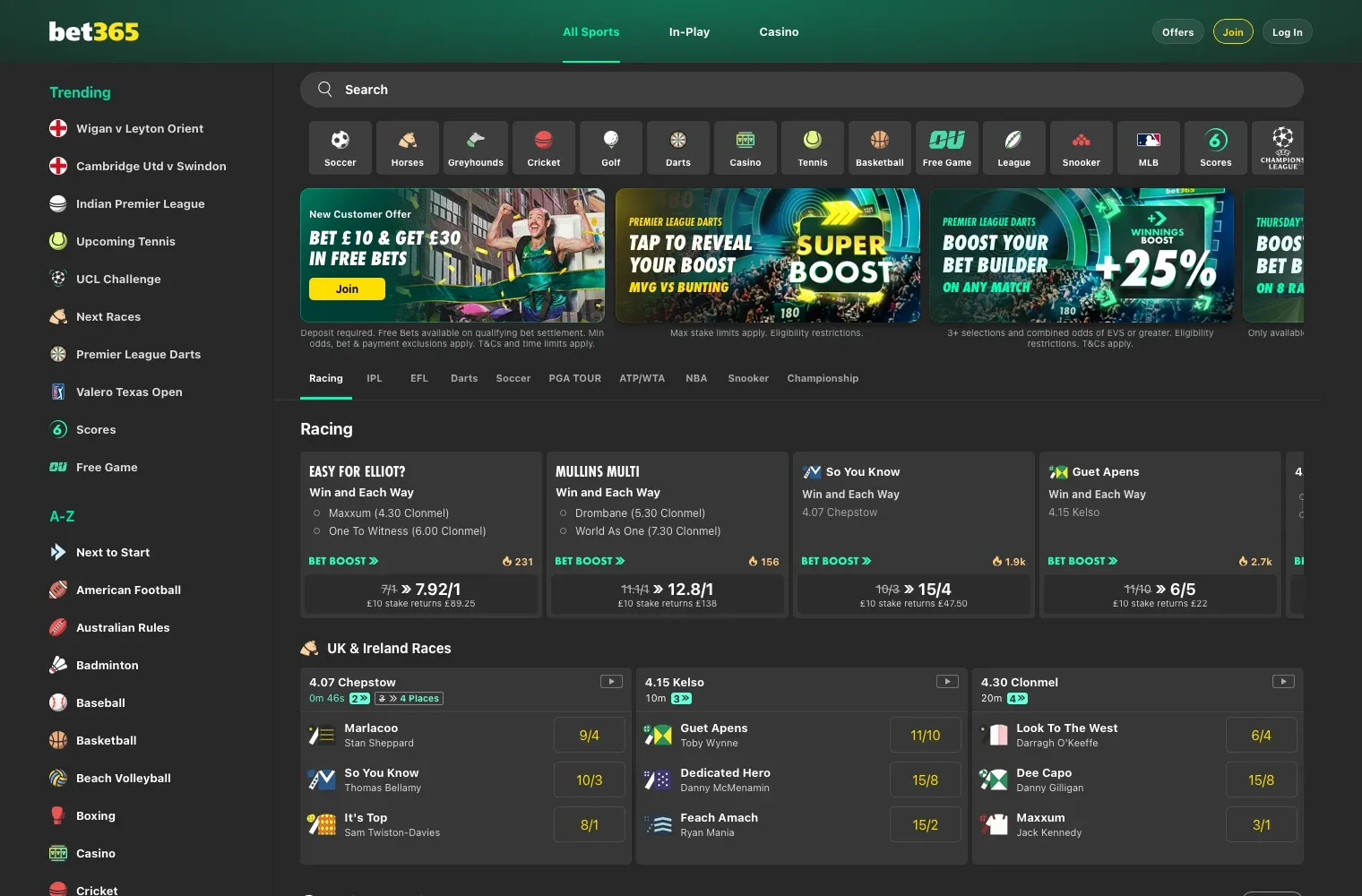Open the League rugby icon tile
The width and height of the screenshot is (1362, 896).
coord(1014,147)
